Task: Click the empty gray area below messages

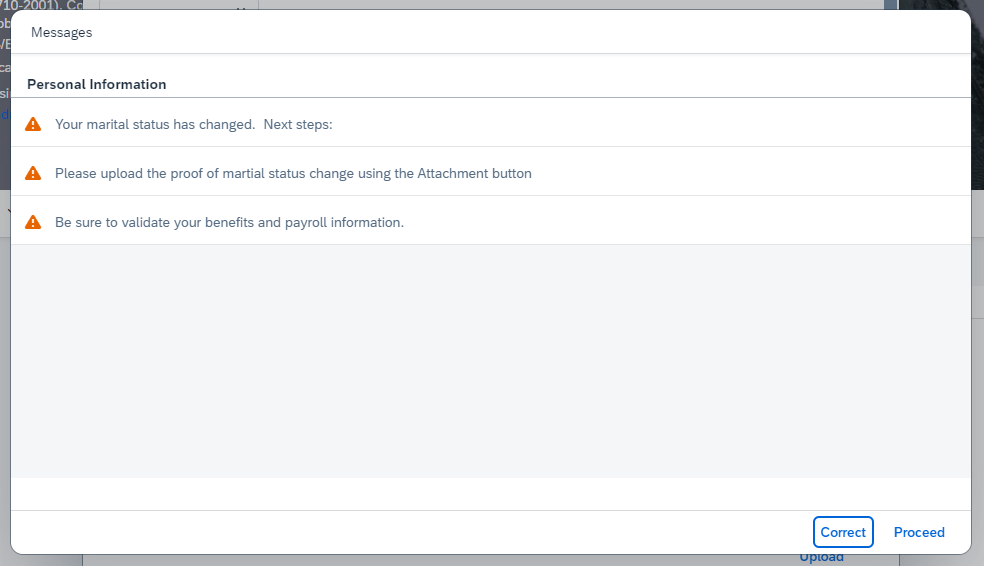Action: pos(491,361)
